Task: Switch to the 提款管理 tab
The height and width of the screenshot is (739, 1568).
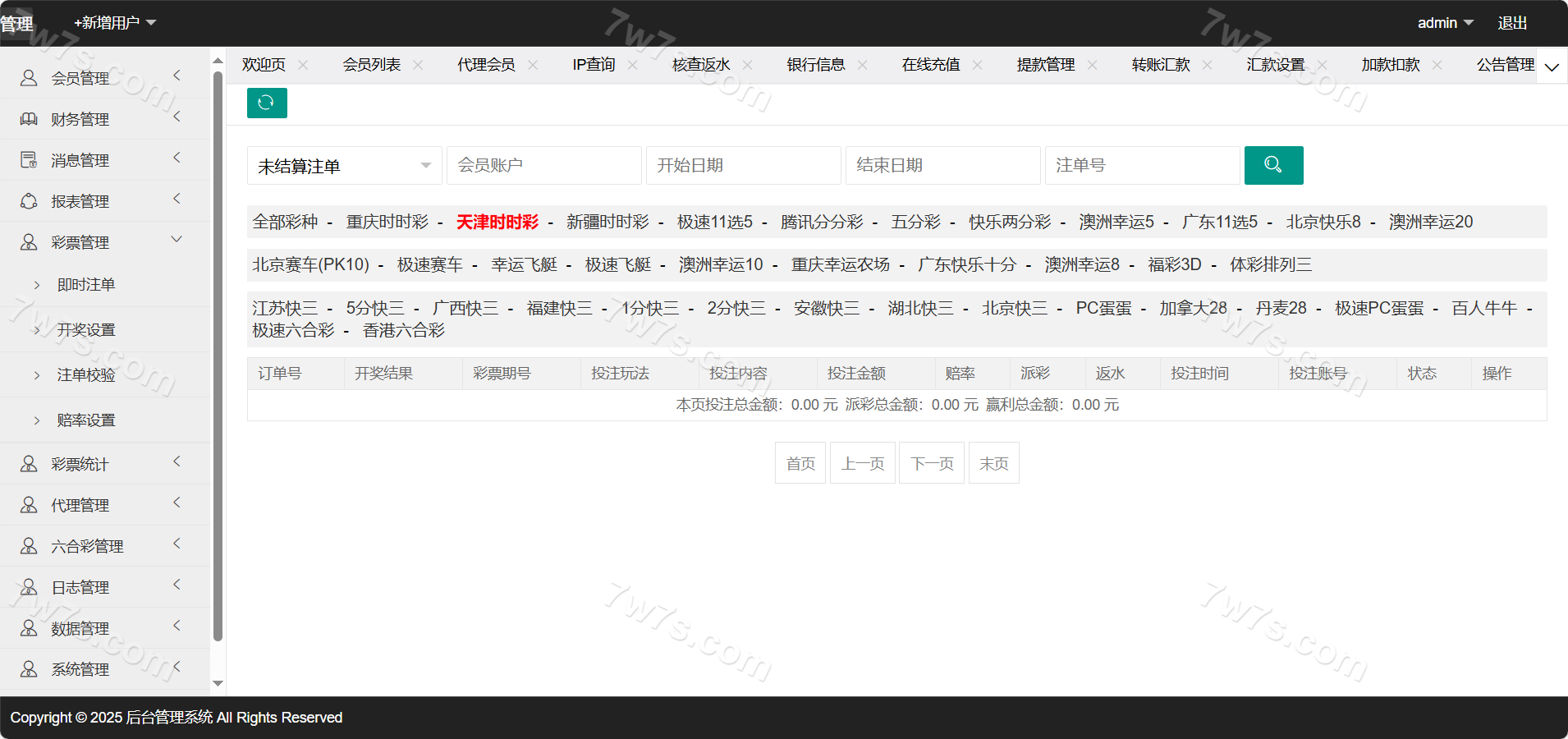Action: [1045, 65]
